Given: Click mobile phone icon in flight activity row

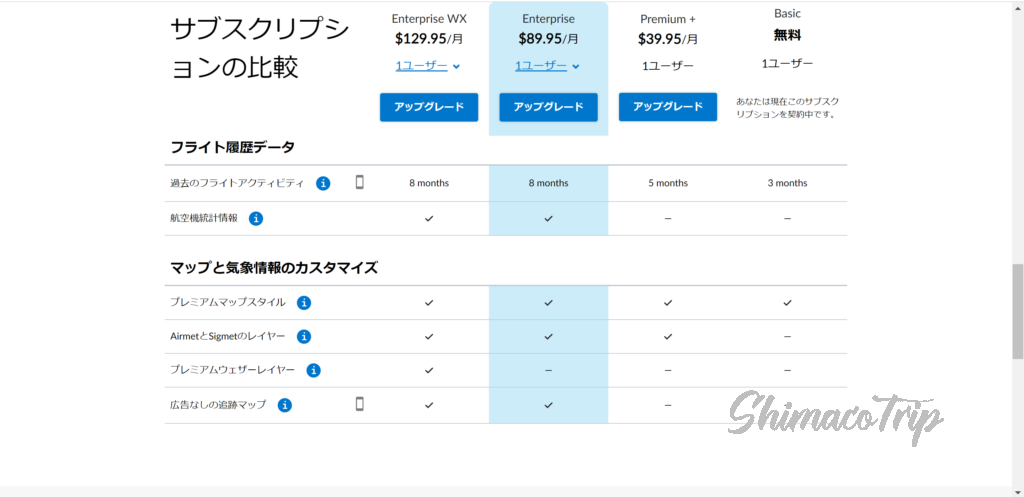Looking at the screenshot, I should coord(360,182).
